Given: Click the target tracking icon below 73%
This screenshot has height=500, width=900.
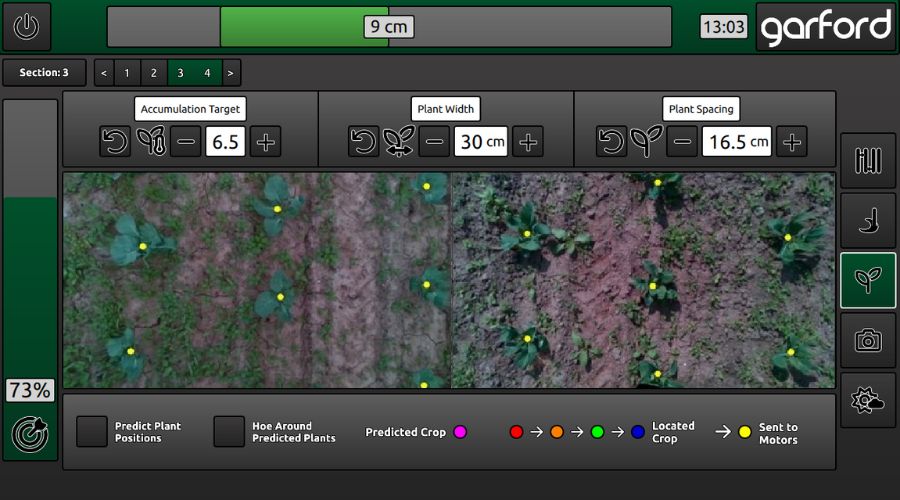Looking at the screenshot, I should click(29, 434).
